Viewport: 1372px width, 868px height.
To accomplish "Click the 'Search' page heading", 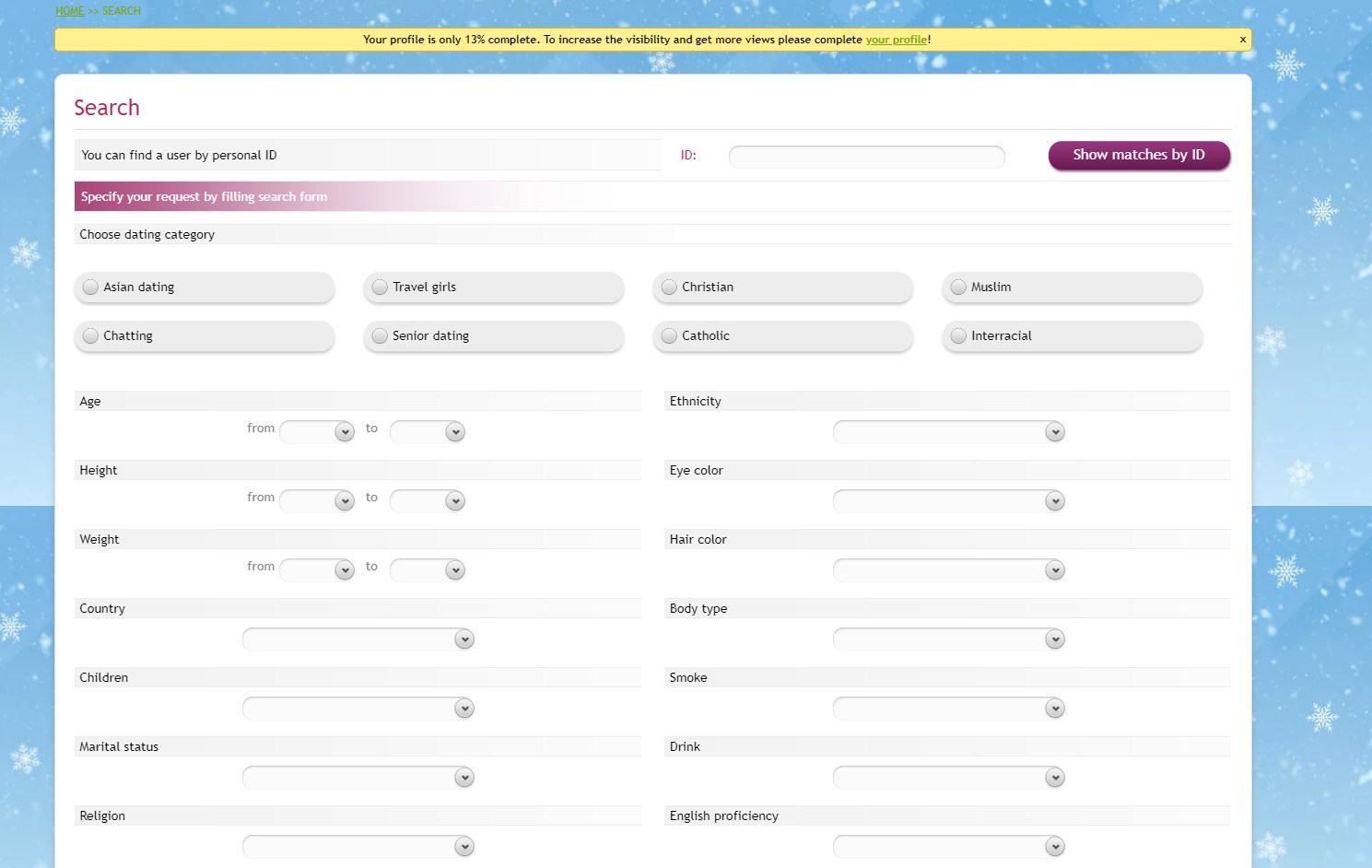I will pyautogui.click(x=107, y=108).
